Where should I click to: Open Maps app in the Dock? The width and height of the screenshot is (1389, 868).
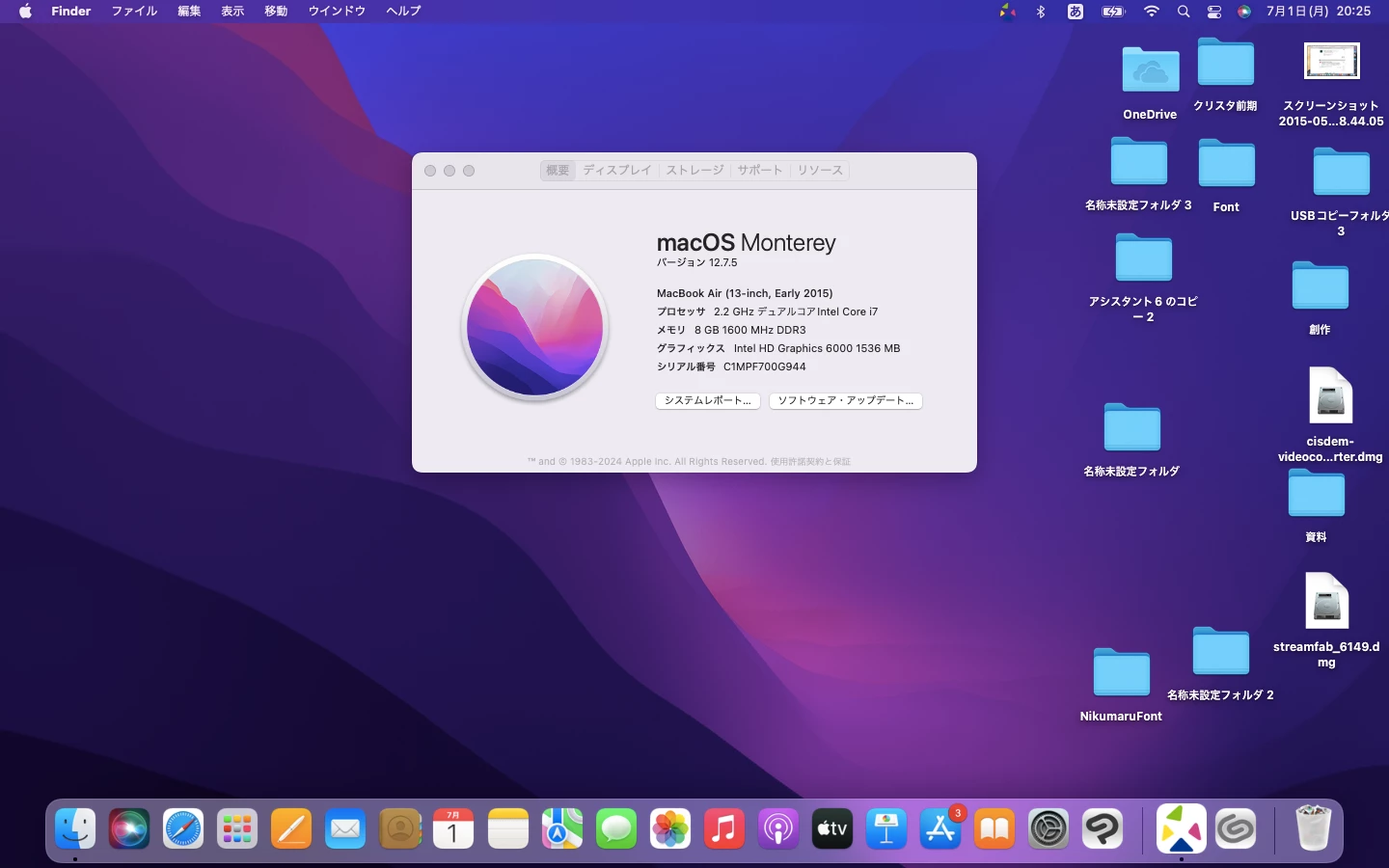coord(562,828)
